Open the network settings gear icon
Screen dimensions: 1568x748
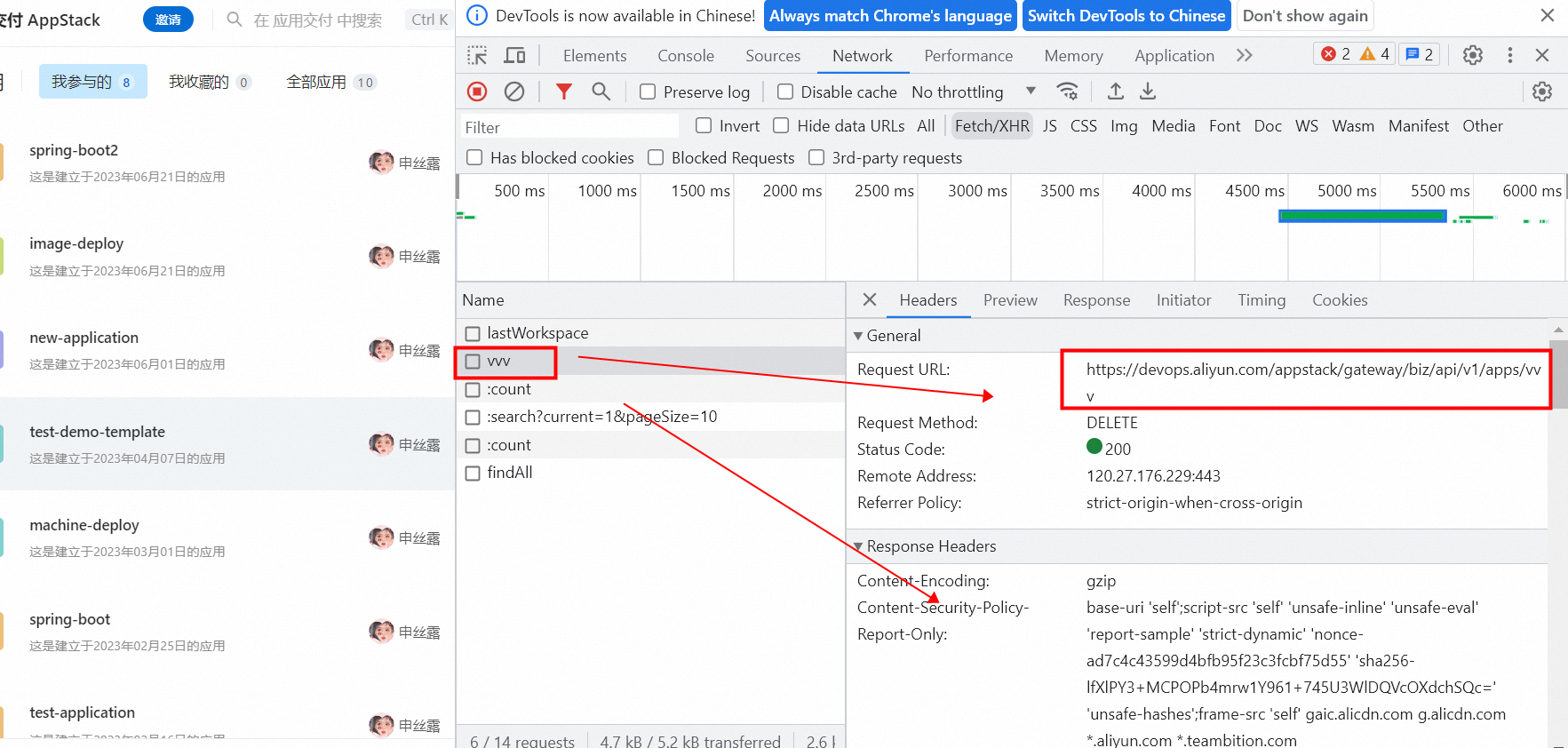(1542, 92)
